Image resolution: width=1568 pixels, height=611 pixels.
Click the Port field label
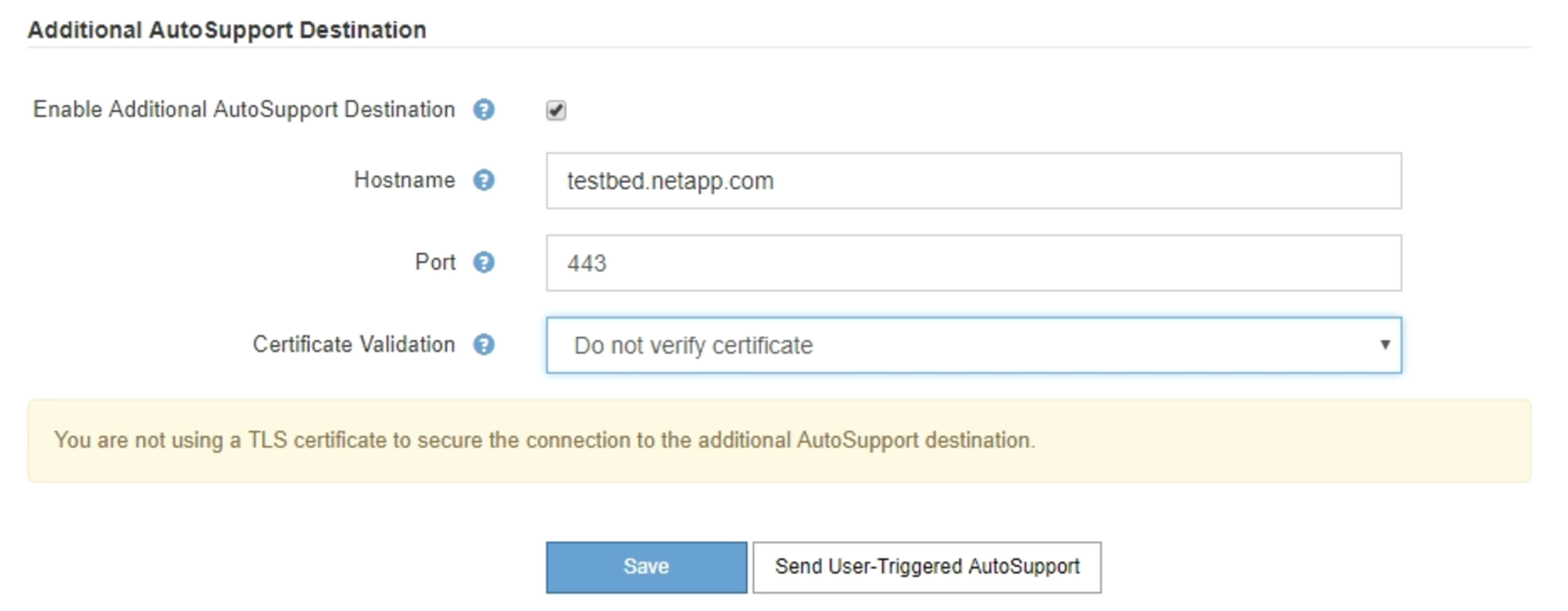pos(435,262)
